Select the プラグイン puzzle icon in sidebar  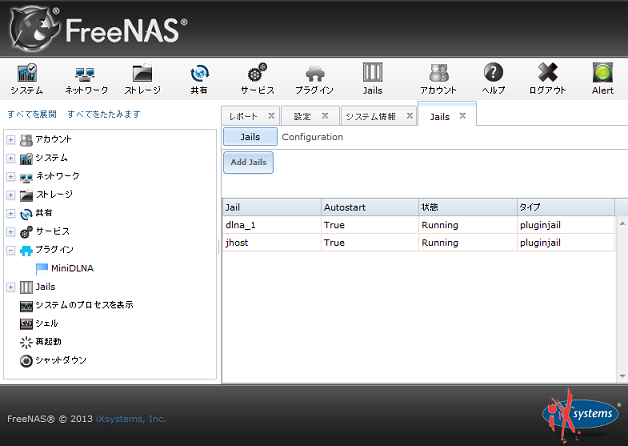click(26, 251)
